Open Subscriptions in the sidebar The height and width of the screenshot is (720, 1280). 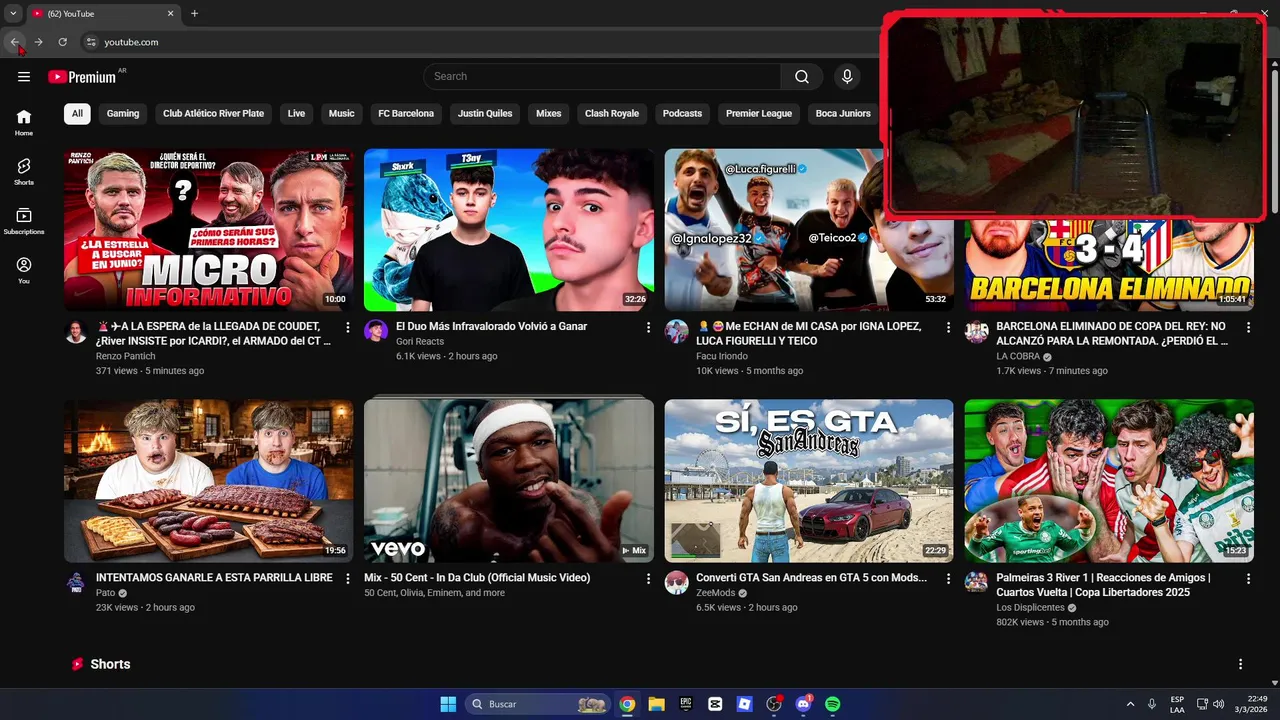click(24, 221)
